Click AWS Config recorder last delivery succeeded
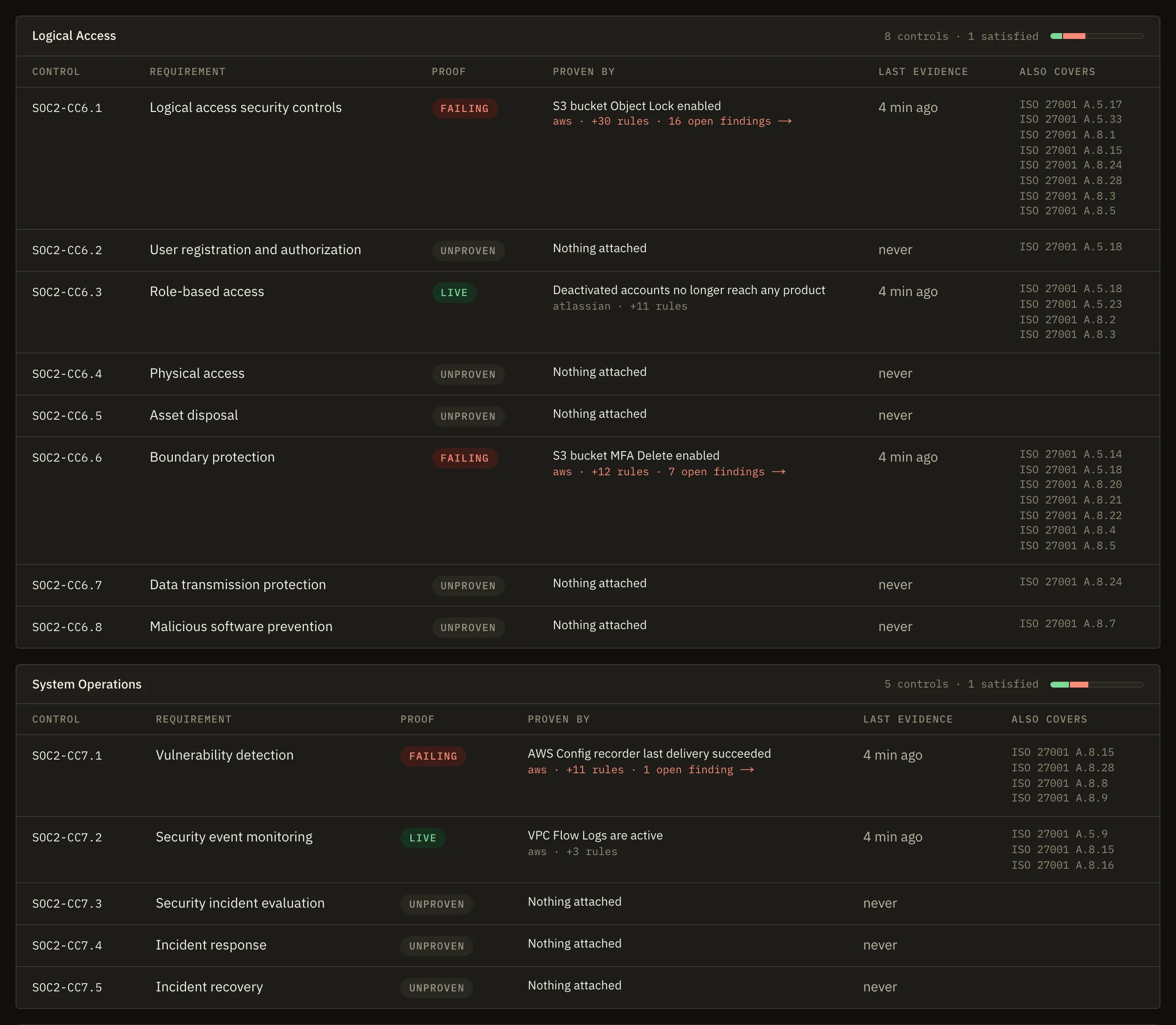 (649, 754)
